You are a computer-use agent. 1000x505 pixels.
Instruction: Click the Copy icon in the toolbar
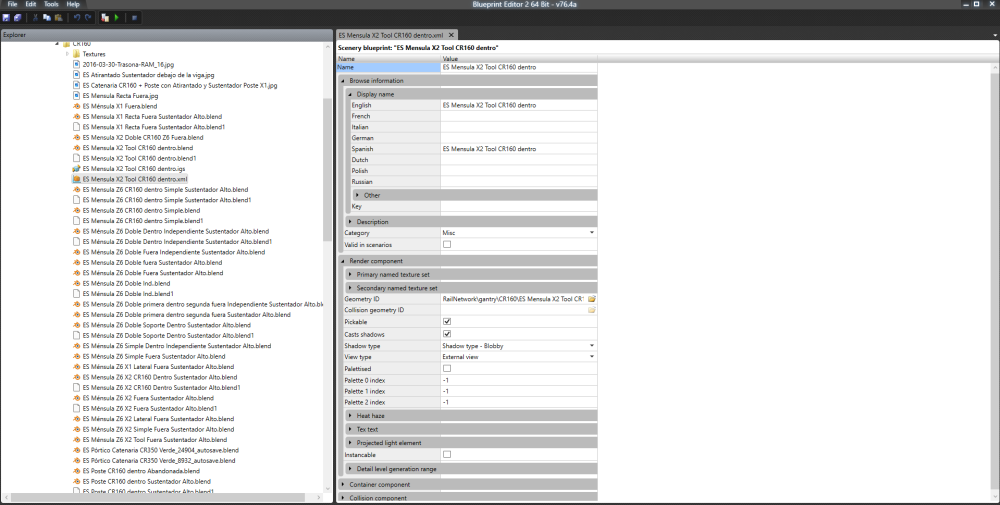point(47,18)
